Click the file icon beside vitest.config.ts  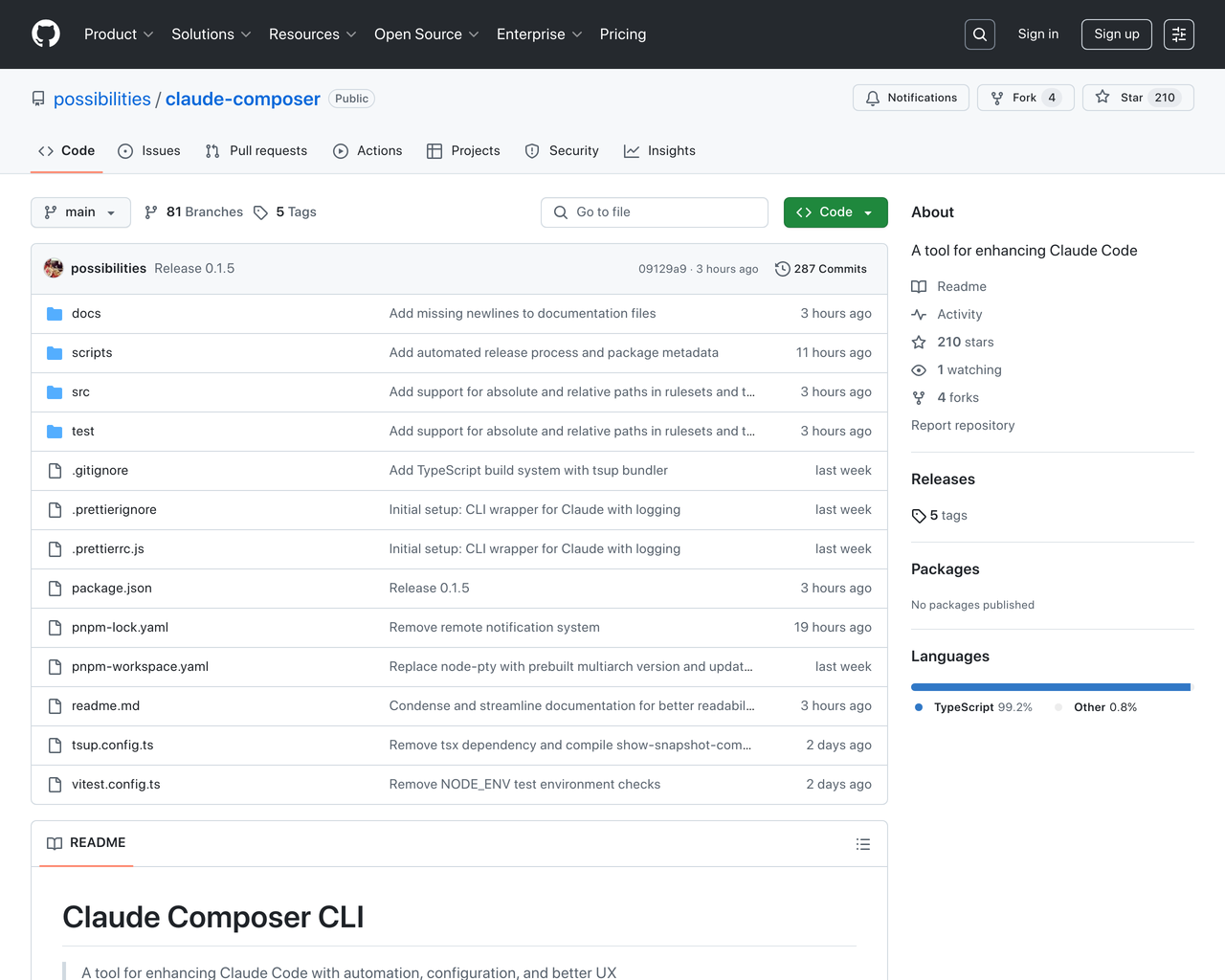[x=55, y=785]
